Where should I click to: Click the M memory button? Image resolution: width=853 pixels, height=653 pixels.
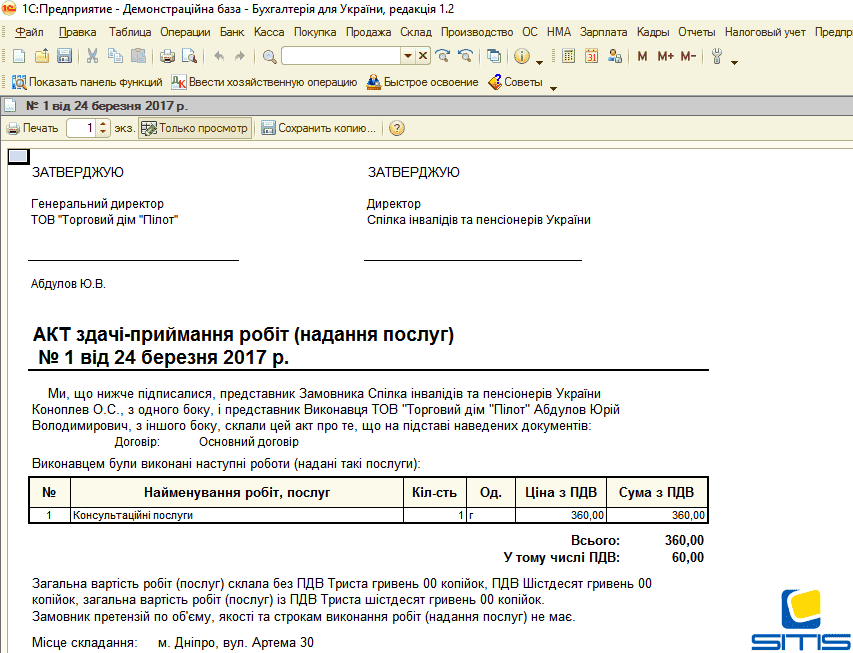642,56
